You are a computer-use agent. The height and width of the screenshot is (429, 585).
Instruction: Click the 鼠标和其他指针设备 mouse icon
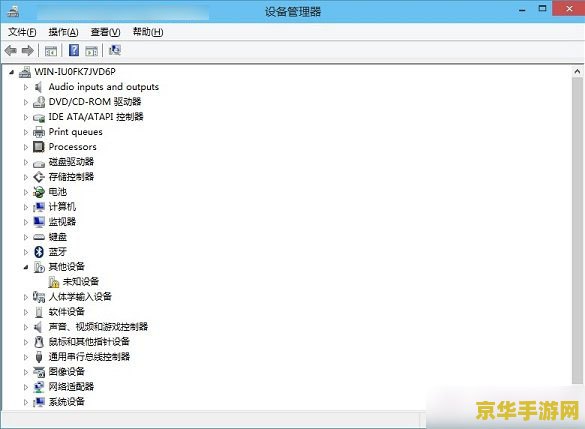click(x=39, y=342)
